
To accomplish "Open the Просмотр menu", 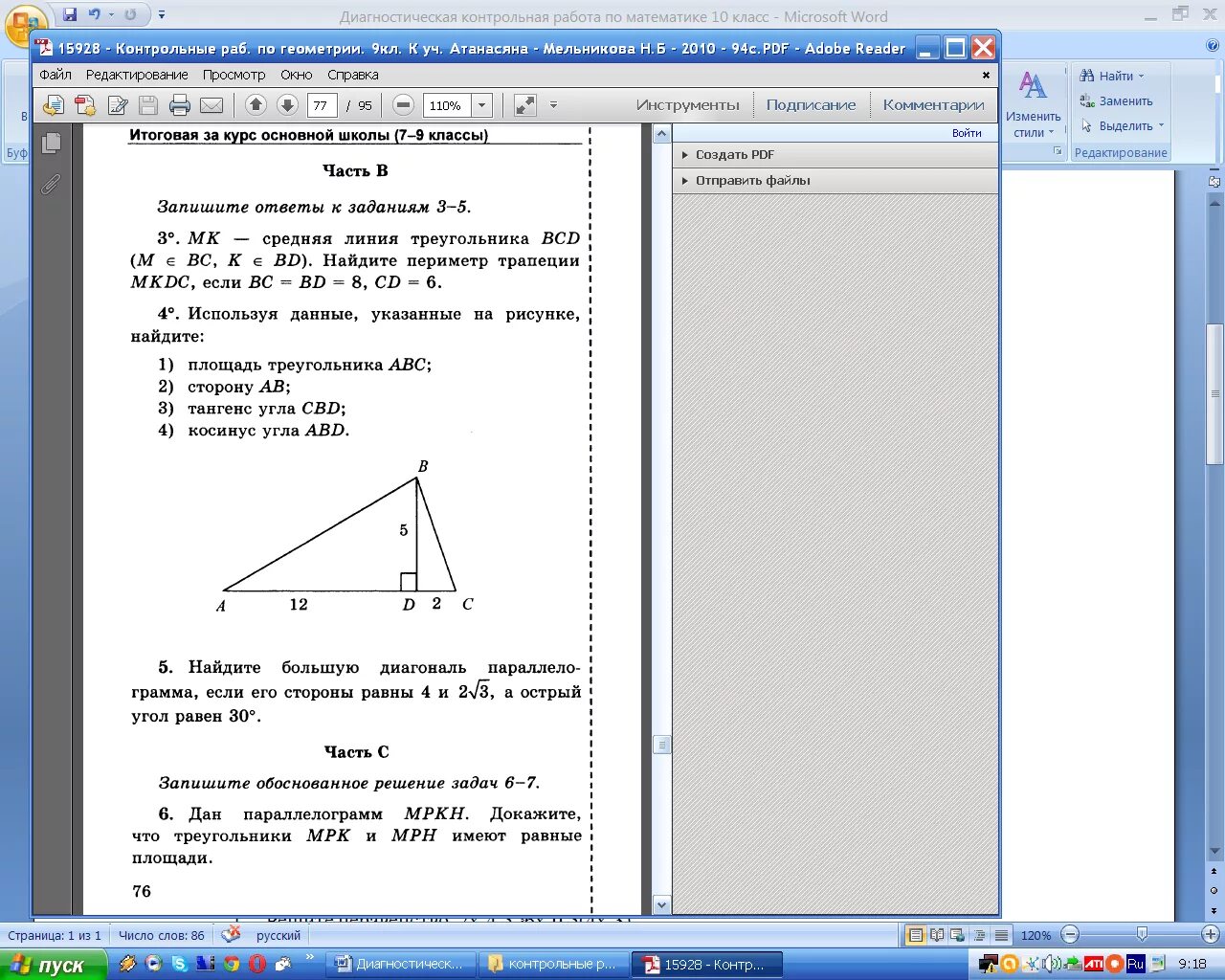I will click(234, 75).
